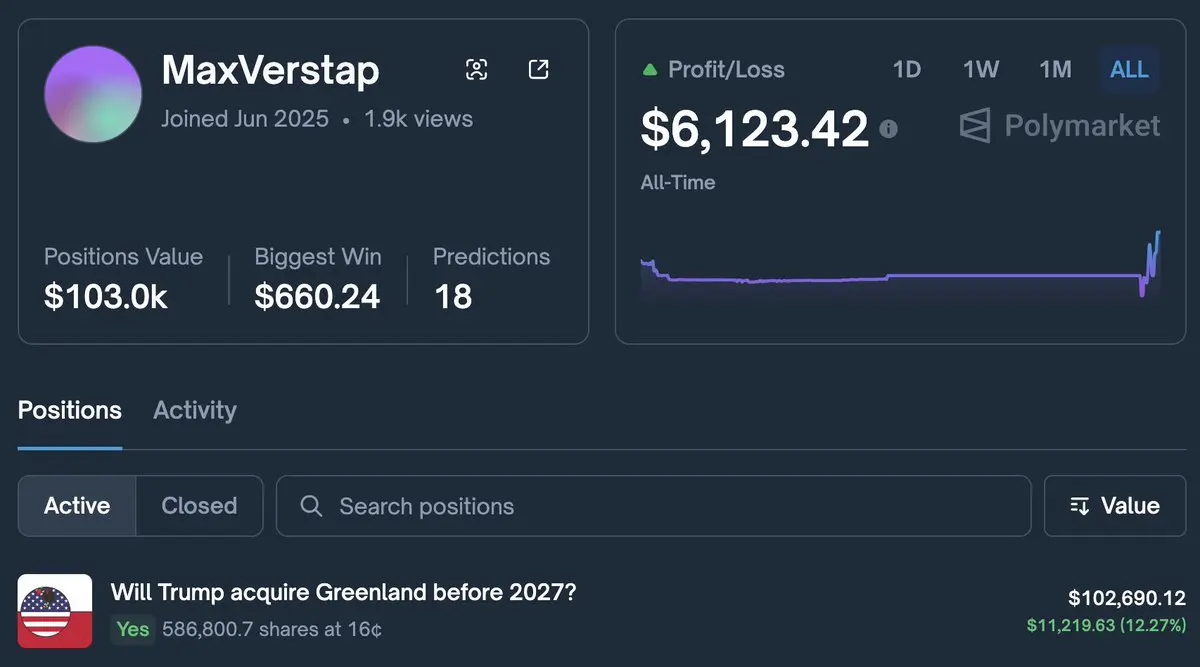The height and width of the screenshot is (667, 1200).
Task: Click the American flag icon on the Greenland market
Action: (x=55, y=610)
